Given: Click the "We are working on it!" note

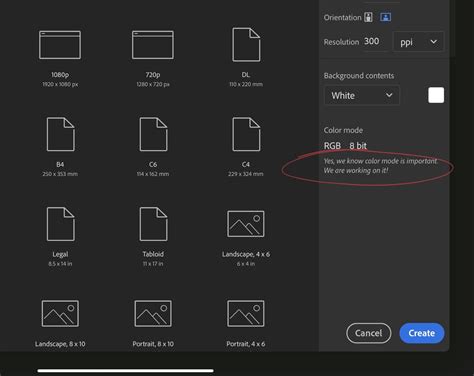Looking at the screenshot, I should pyautogui.click(x=356, y=170).
